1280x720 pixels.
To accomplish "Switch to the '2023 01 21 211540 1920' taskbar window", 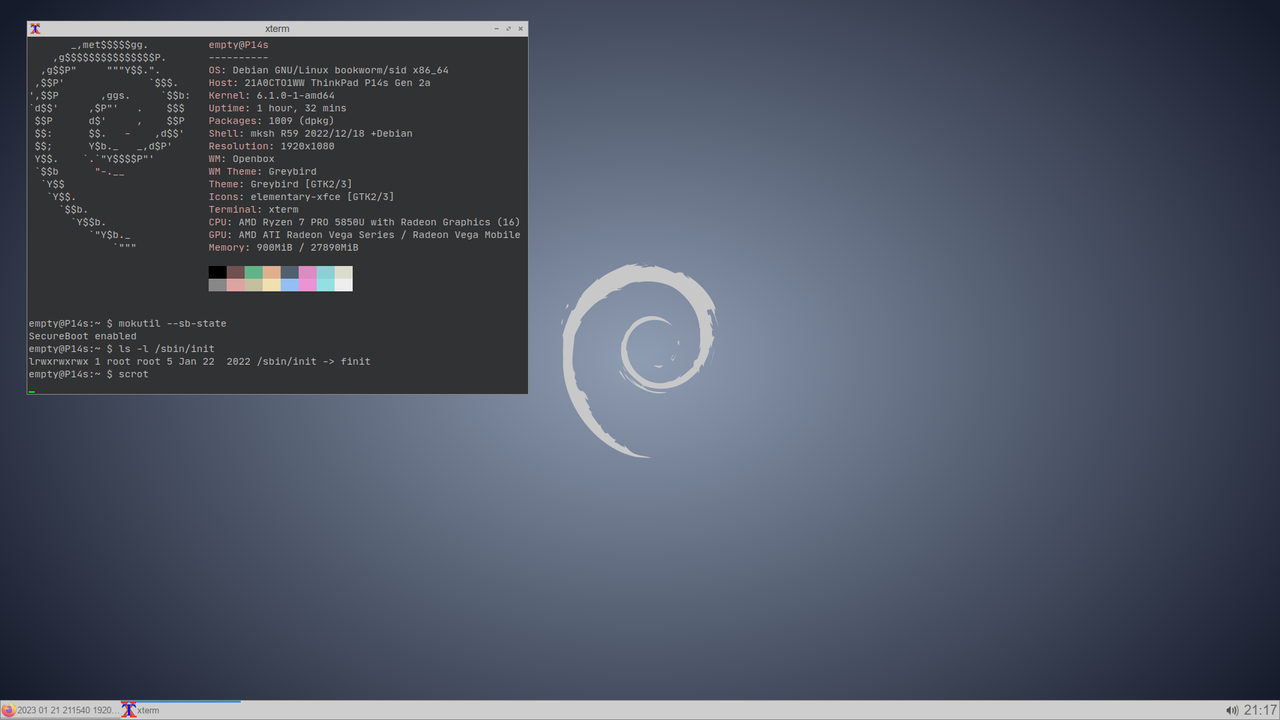I will [x=59, y=710].
